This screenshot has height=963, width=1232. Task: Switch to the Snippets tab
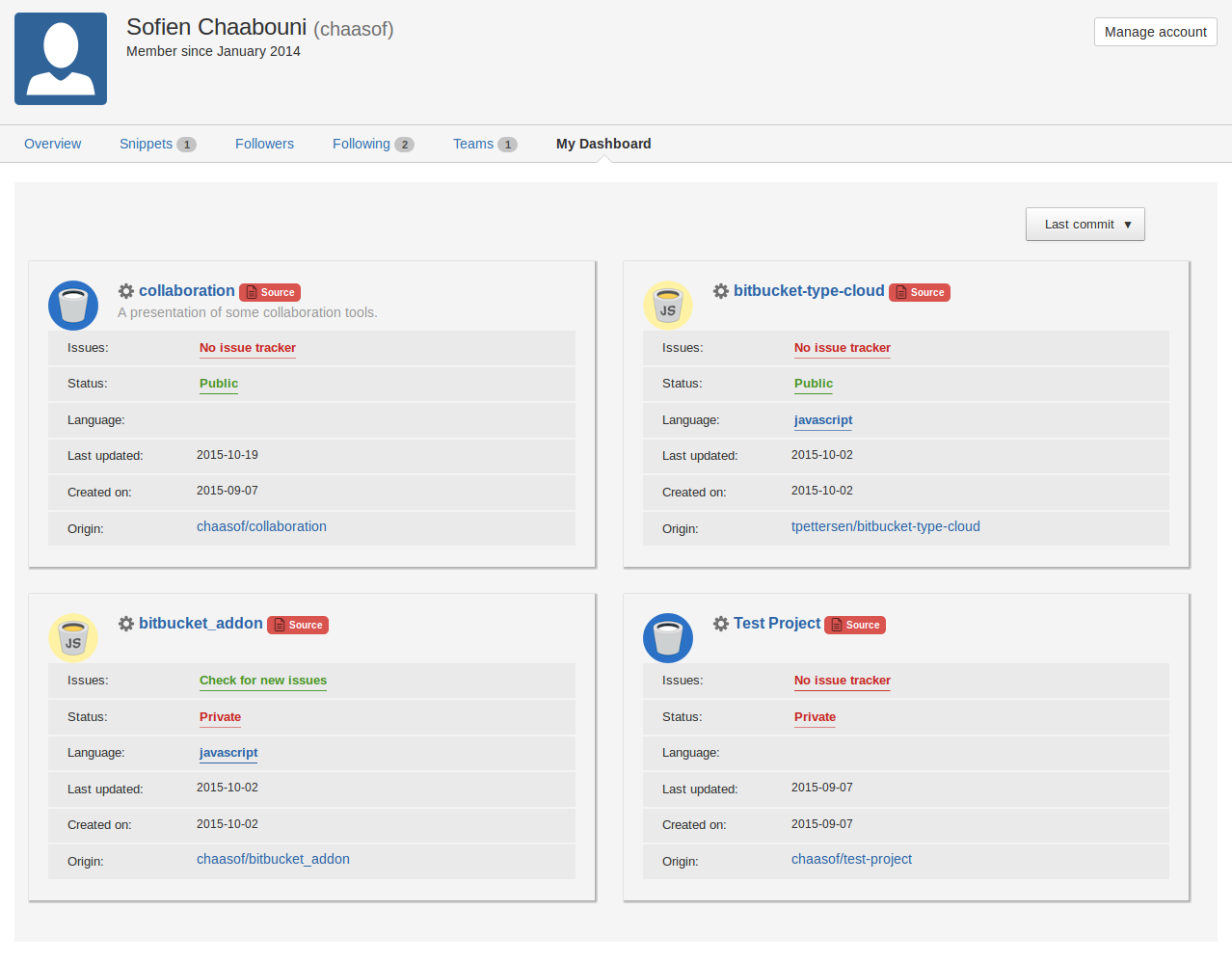146,144
